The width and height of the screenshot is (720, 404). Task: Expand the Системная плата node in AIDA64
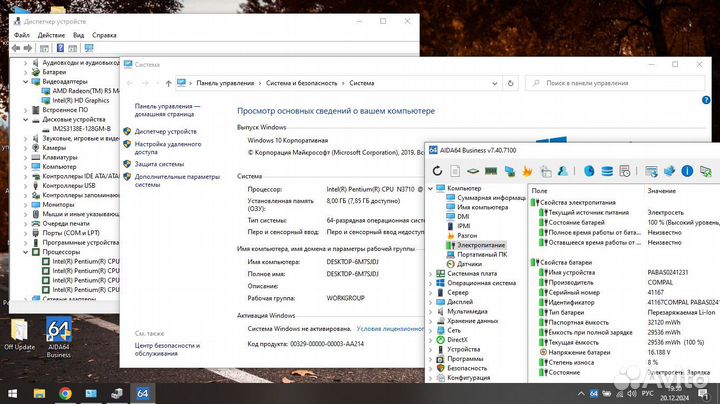(x=430, y=274)
